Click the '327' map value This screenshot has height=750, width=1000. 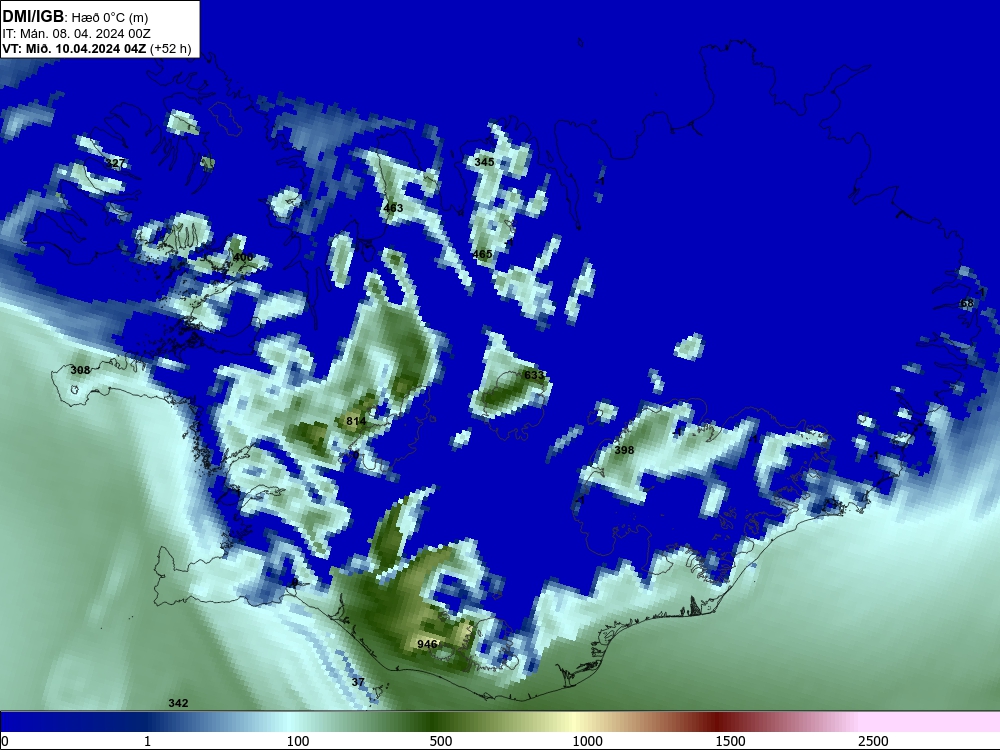115,163
